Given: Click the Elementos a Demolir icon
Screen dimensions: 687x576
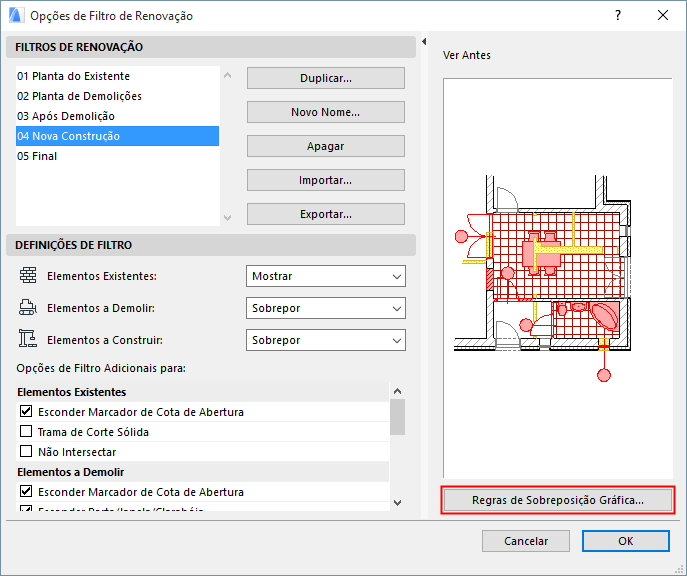Looking at the screenshot, I should tap(28, 308).
